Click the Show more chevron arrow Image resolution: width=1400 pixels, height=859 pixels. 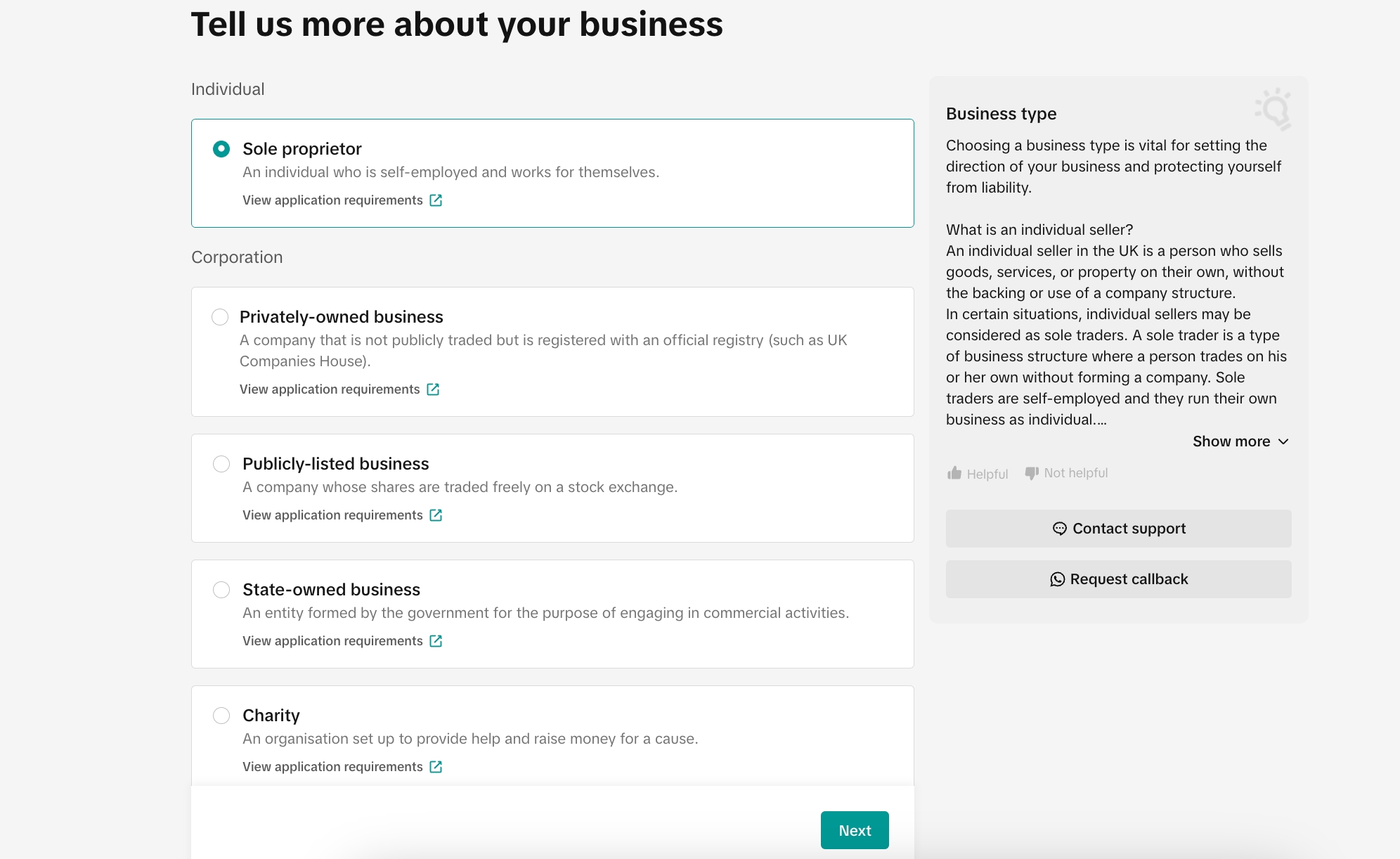tap(1283, 441)
